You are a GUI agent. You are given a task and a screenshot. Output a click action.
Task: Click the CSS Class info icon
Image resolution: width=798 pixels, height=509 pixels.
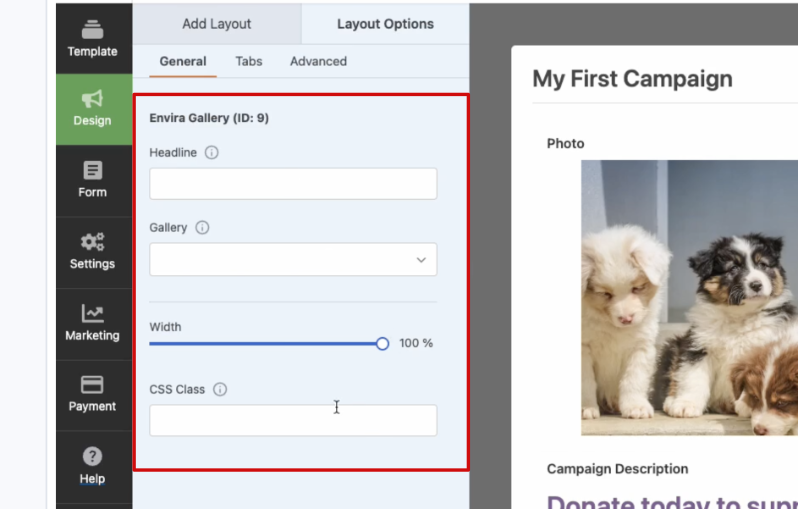(x=220, y=390)
